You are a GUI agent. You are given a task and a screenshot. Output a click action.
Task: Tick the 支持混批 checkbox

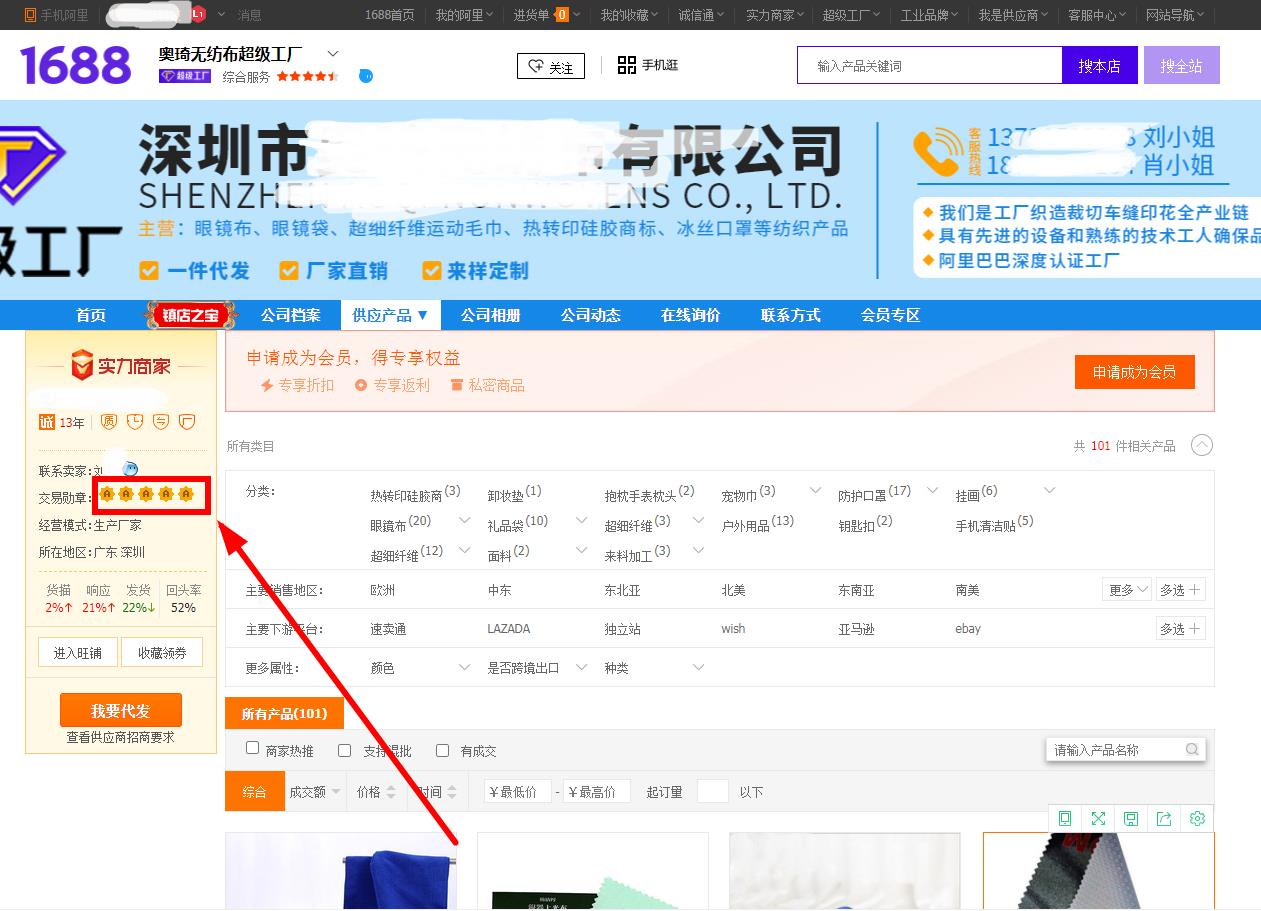(x=345, y=750)
